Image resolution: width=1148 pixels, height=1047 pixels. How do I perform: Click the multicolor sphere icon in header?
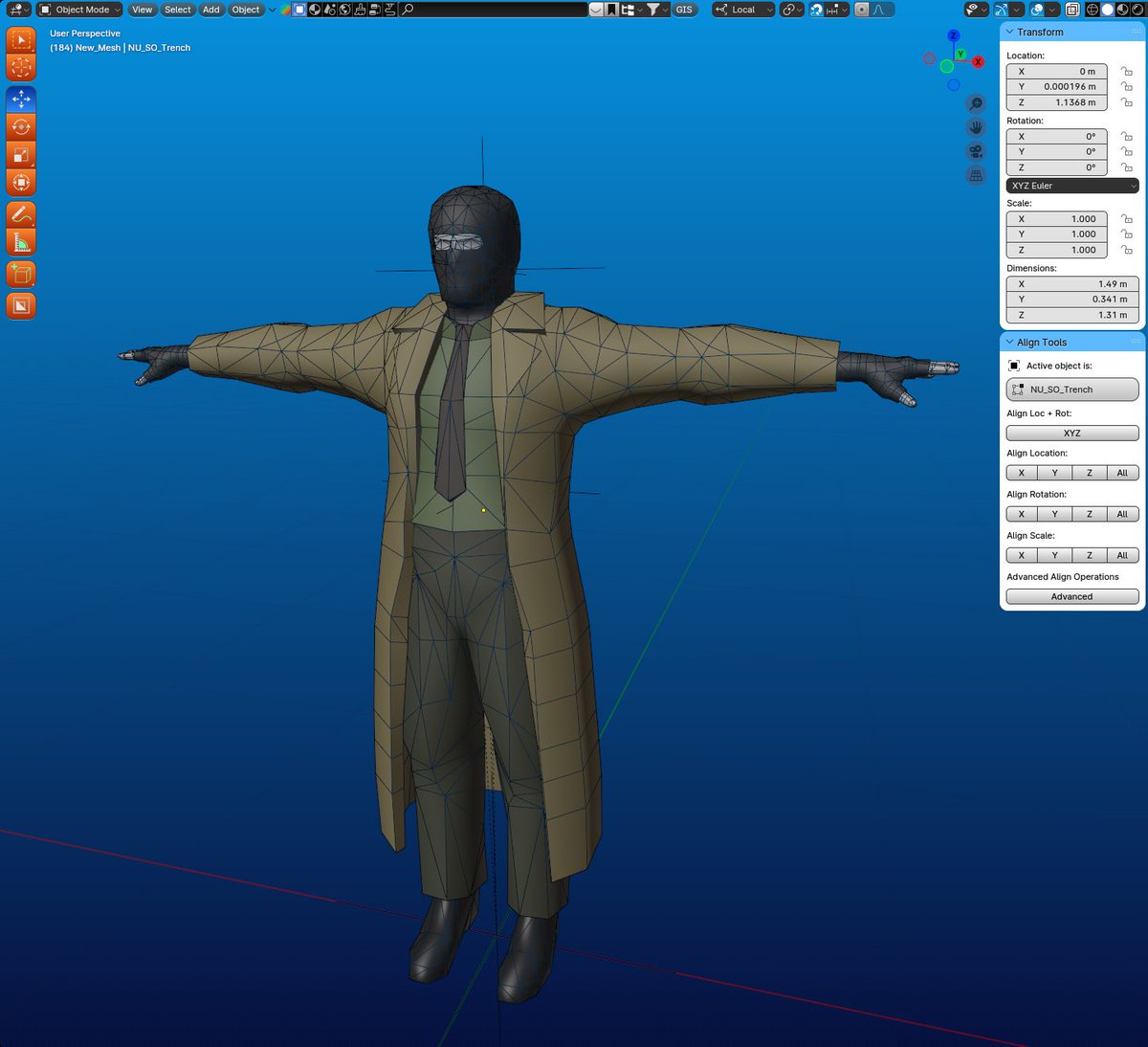pos(285,10)
